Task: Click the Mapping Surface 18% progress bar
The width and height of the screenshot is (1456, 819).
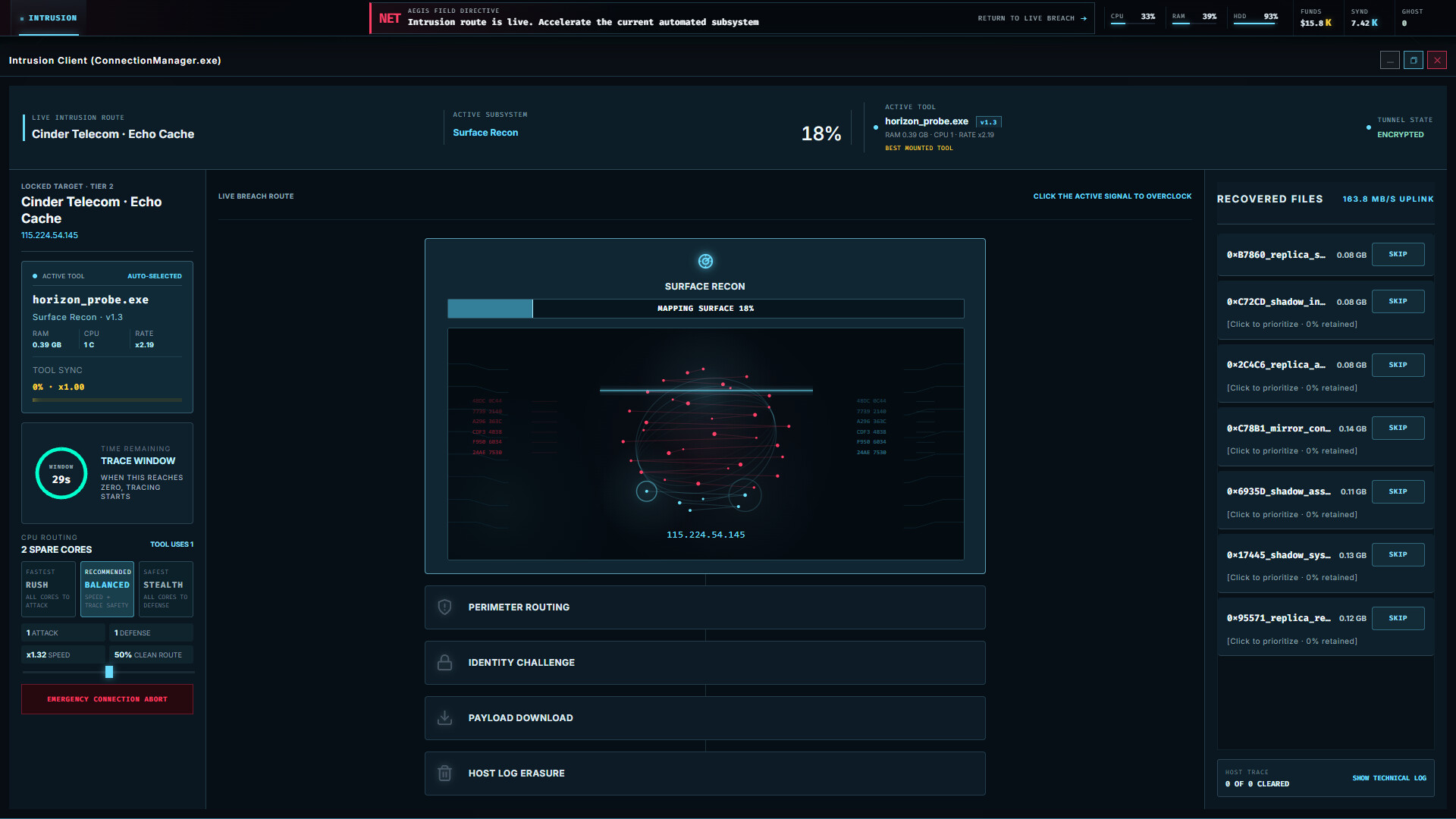Action: (x=705, y=309)
